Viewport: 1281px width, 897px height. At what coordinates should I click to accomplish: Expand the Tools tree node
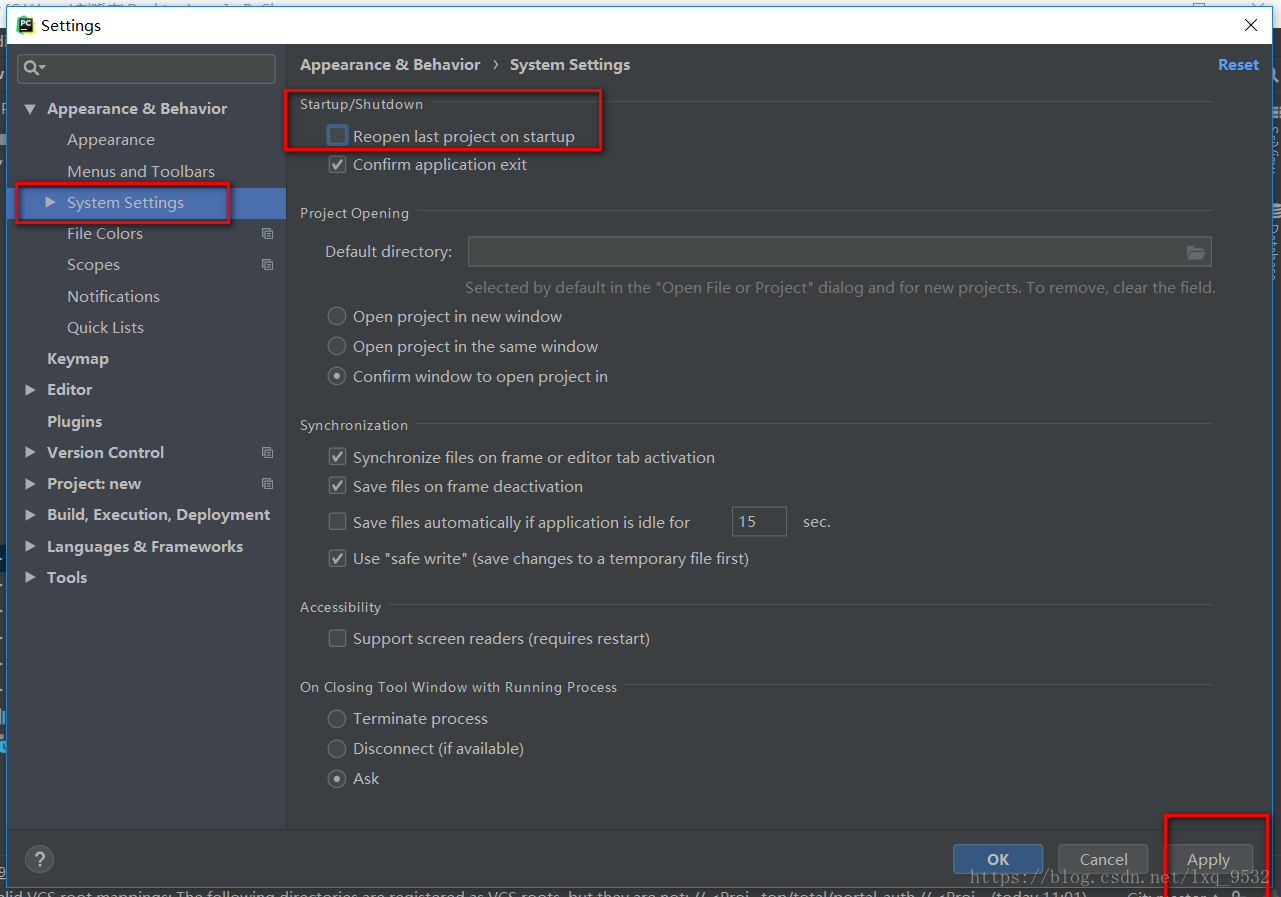tap(30, 577)
